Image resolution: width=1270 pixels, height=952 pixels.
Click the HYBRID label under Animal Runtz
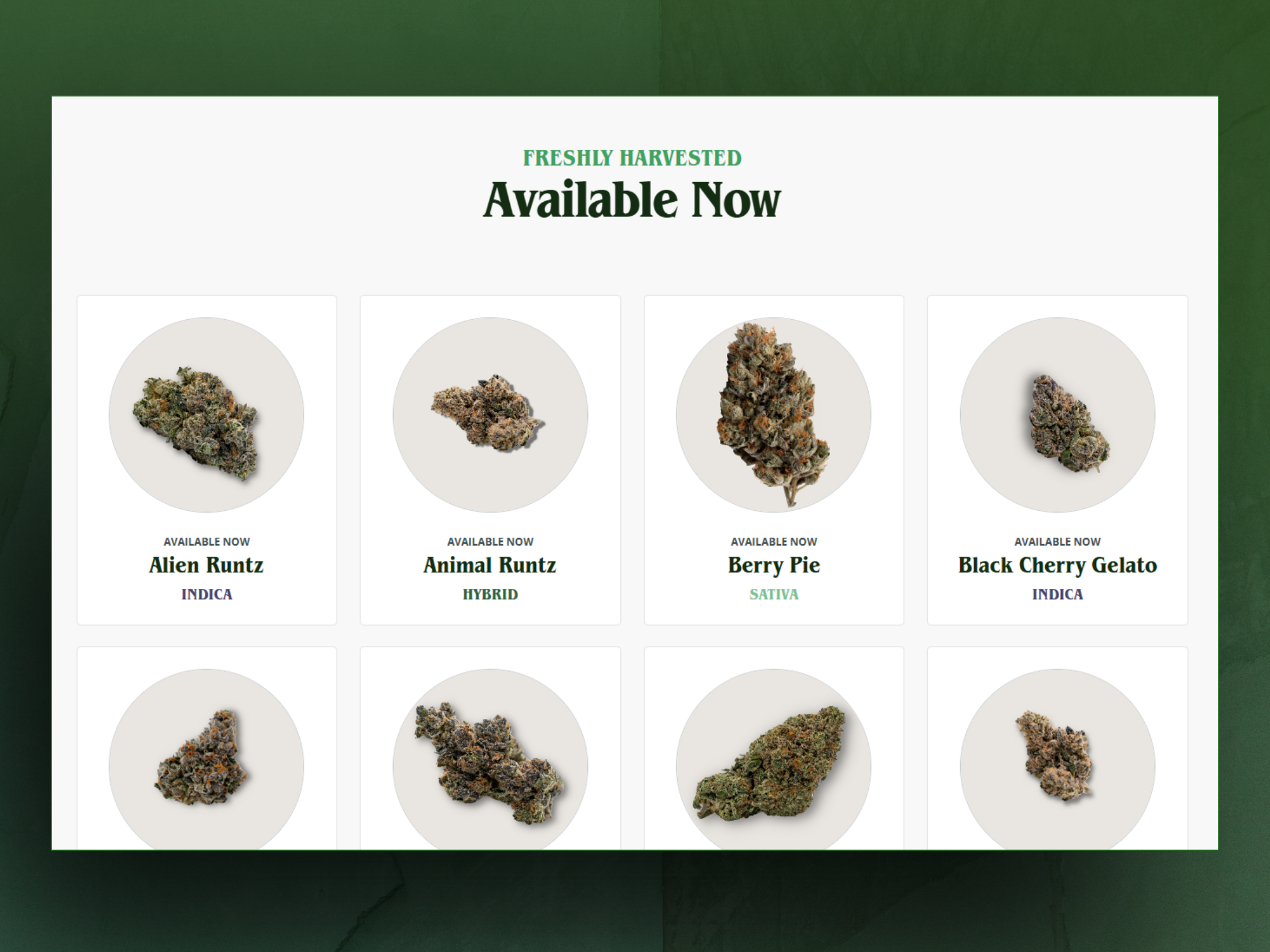click(x=490, y=594)
